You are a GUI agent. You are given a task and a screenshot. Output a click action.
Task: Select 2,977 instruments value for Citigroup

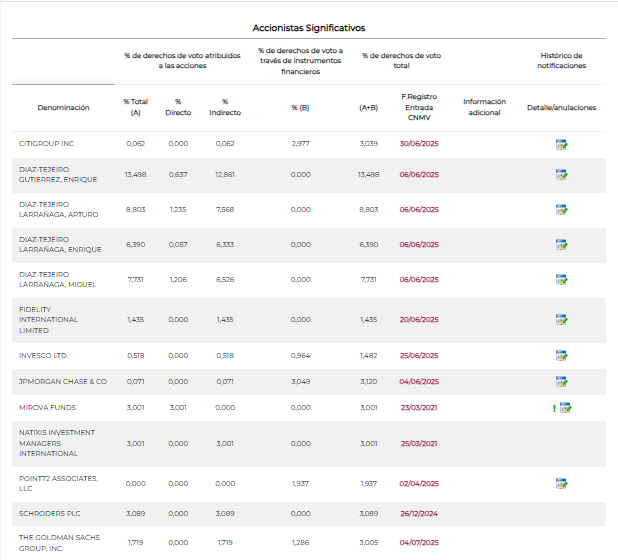coord(300,143)
